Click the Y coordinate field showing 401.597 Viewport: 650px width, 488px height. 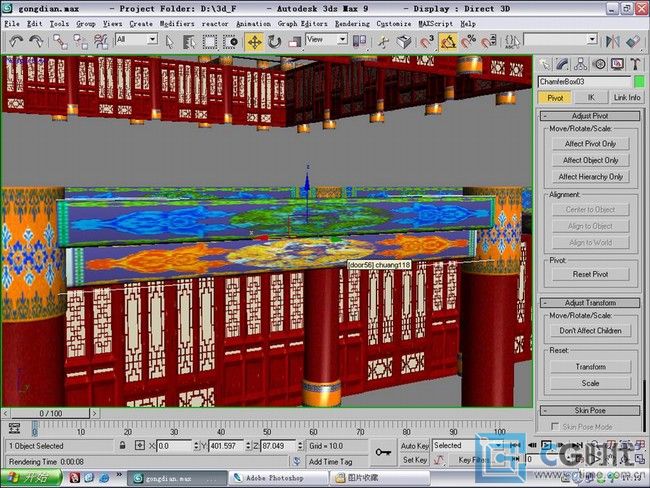click(x=226, y=446)
